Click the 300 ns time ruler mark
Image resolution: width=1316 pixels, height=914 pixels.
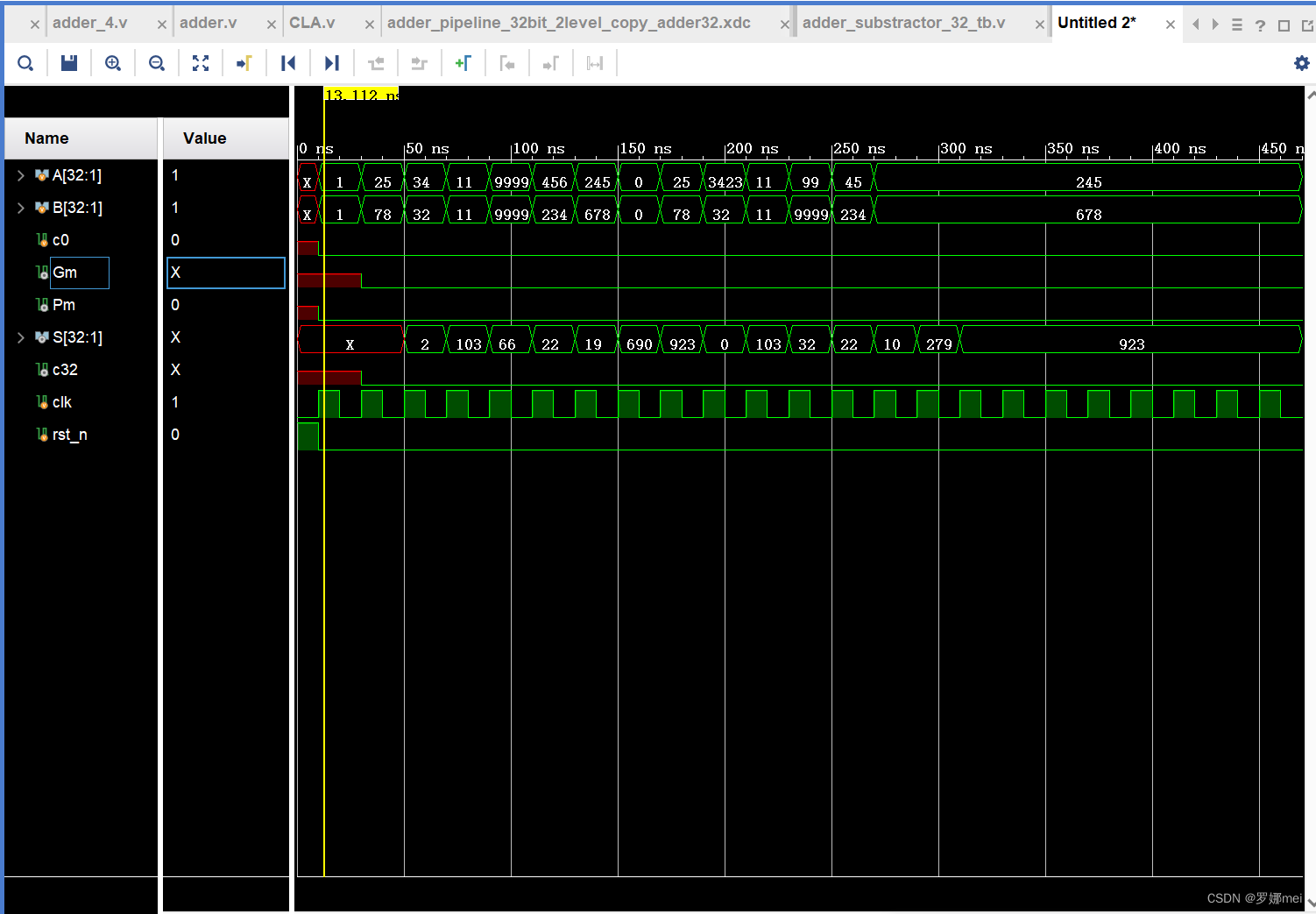pos(966,149)
